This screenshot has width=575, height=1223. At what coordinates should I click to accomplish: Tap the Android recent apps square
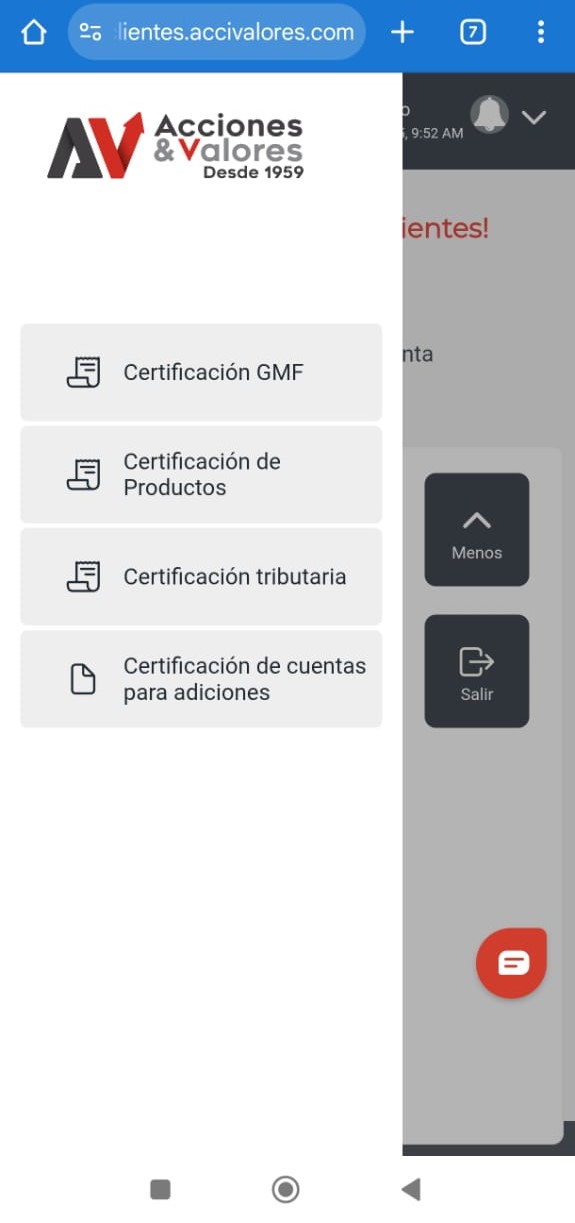tap(160, 1188)
